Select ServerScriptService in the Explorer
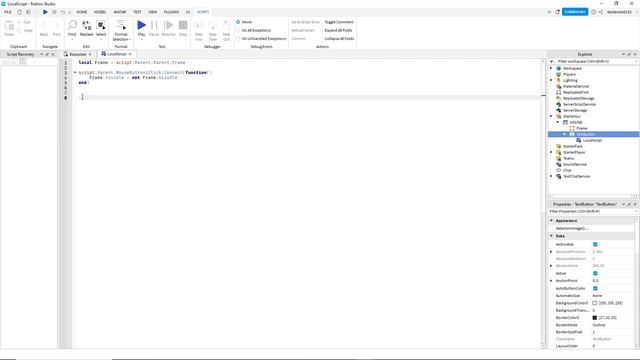 click(x=579, y=104)
